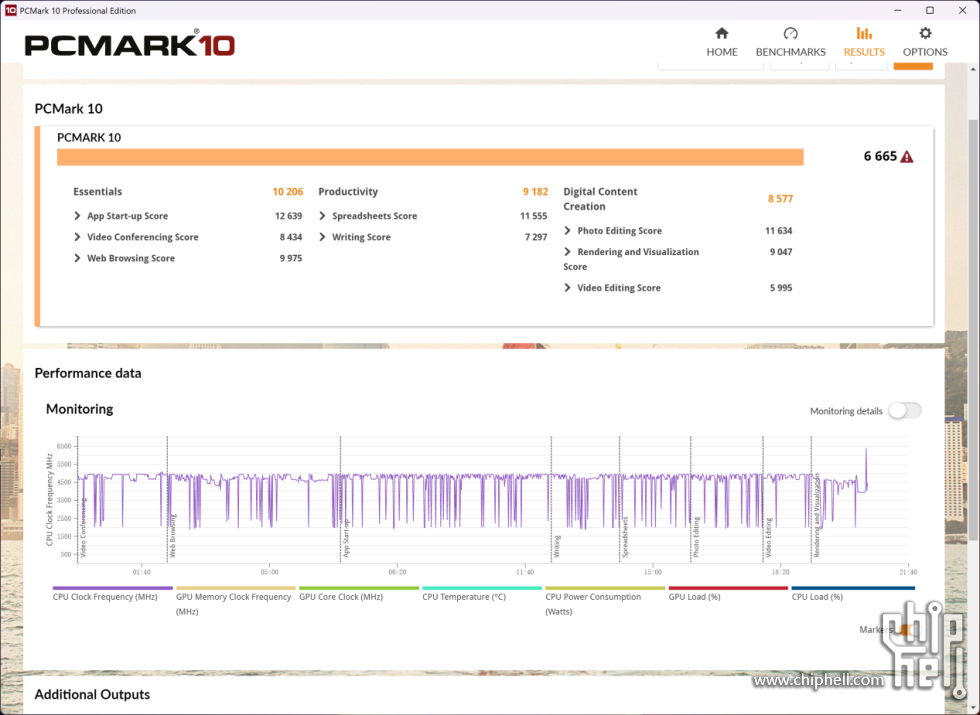The height and width of the screenshot is (715, 980).
Task: Expand the App Start-up Score chevron
Action: click(78, 216)
